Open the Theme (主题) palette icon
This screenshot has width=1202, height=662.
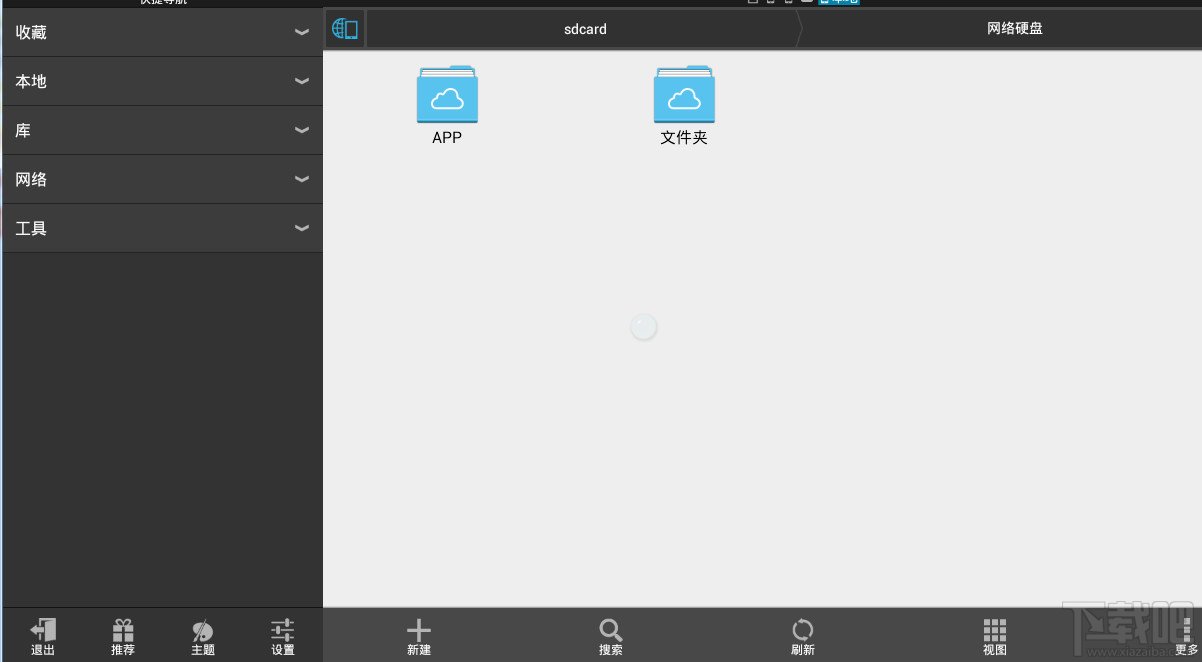click(203, 631)
